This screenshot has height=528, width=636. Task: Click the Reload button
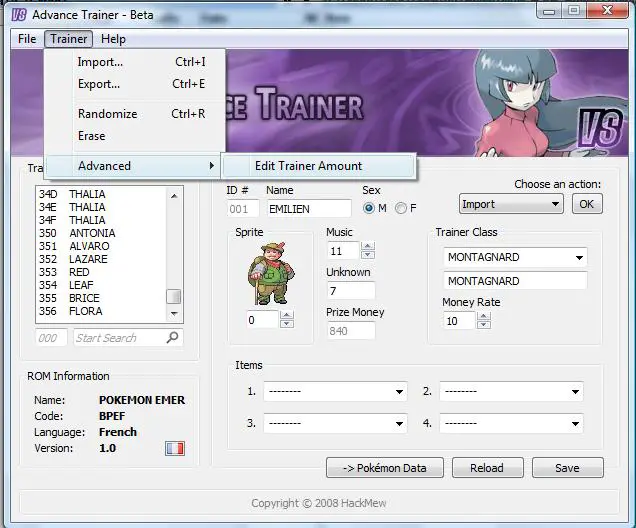[487, 468]
